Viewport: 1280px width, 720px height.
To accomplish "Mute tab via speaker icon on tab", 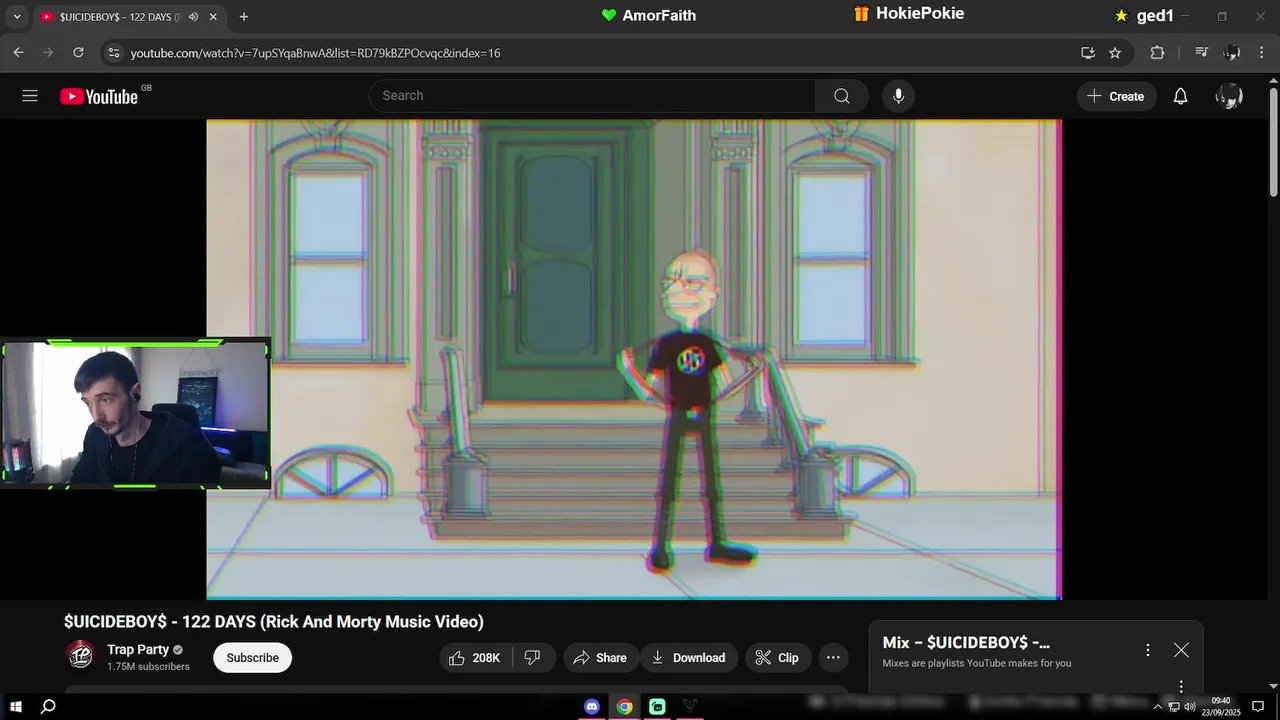I will tap(193, 17).
